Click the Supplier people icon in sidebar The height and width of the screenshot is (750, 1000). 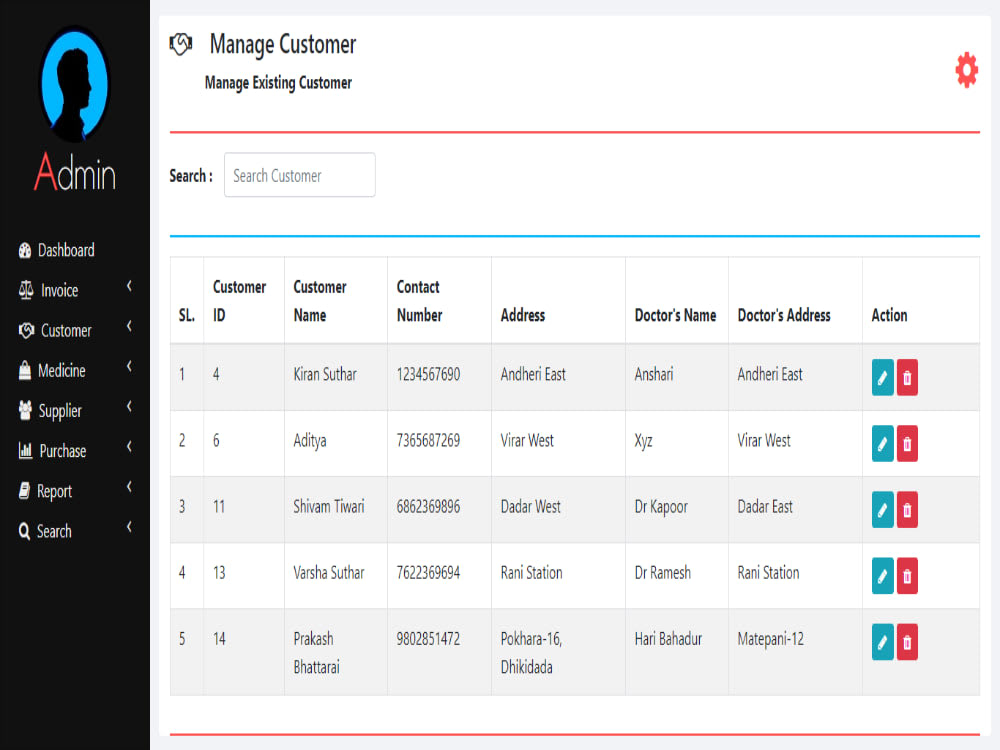[26, 411]
